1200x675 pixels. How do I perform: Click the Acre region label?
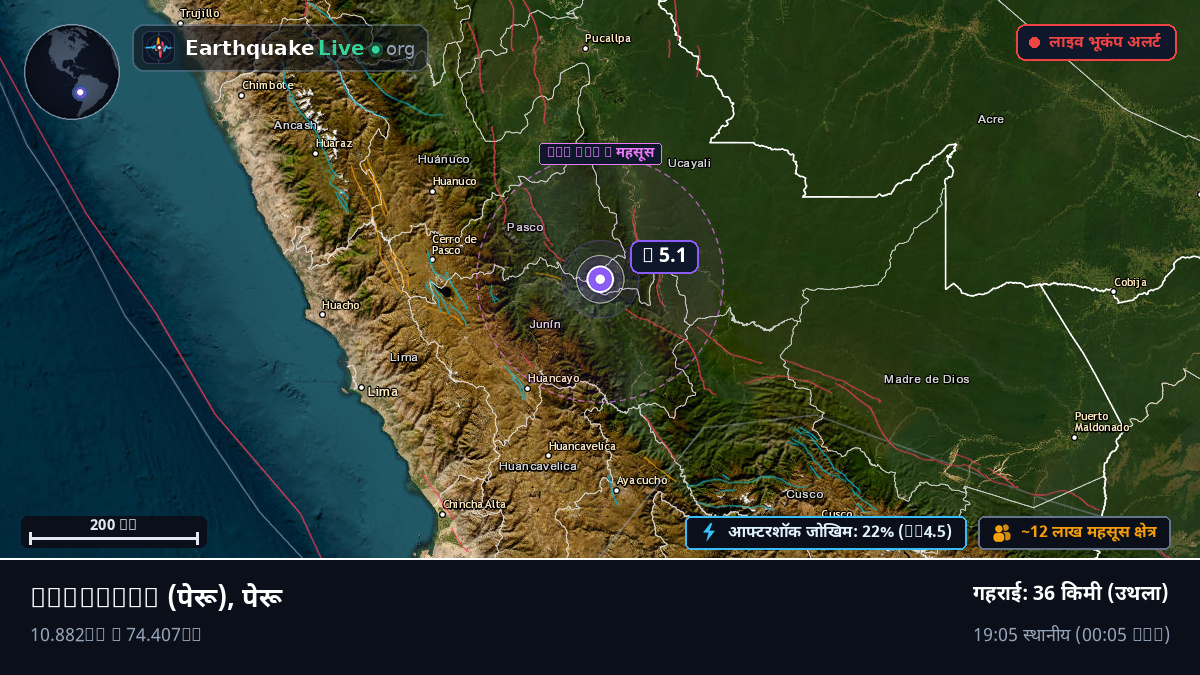990,119
